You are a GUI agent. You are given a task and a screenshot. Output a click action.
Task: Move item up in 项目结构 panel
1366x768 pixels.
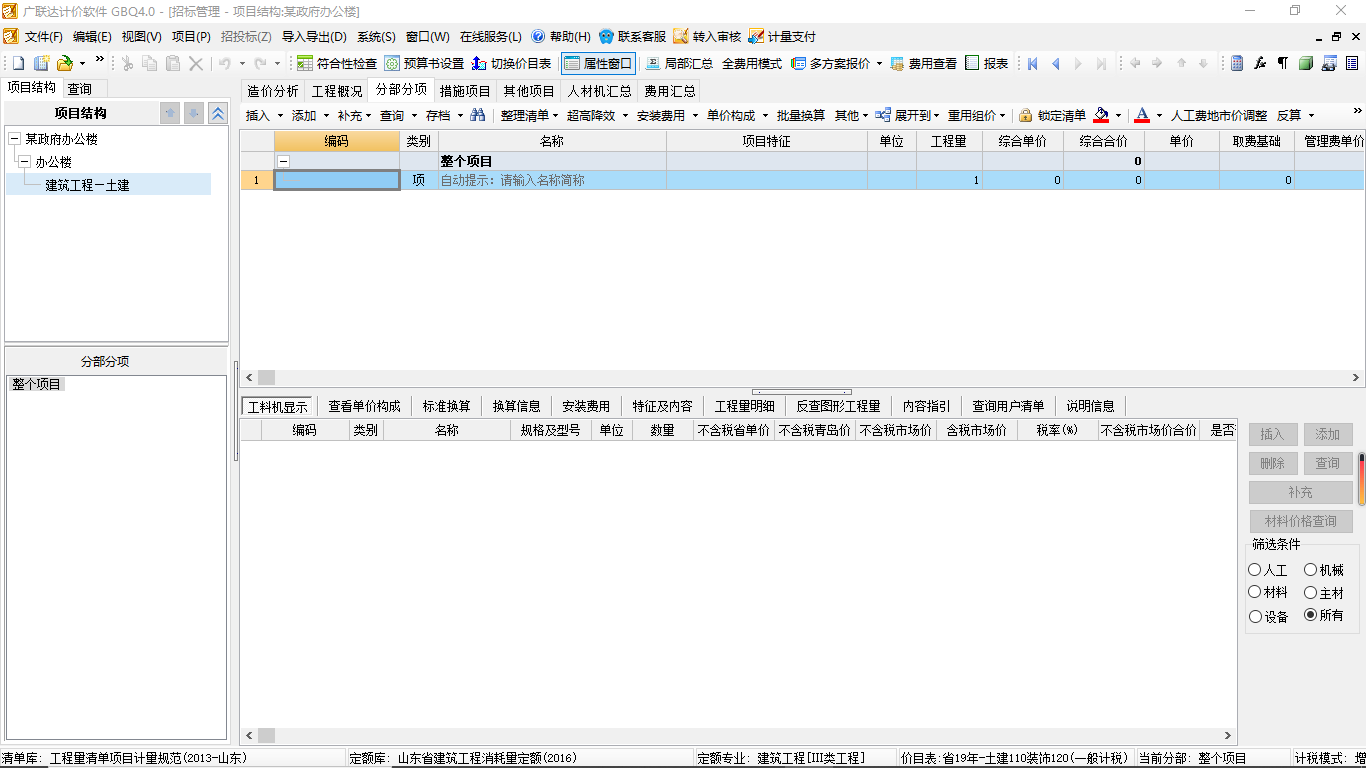tap(171, 113)
